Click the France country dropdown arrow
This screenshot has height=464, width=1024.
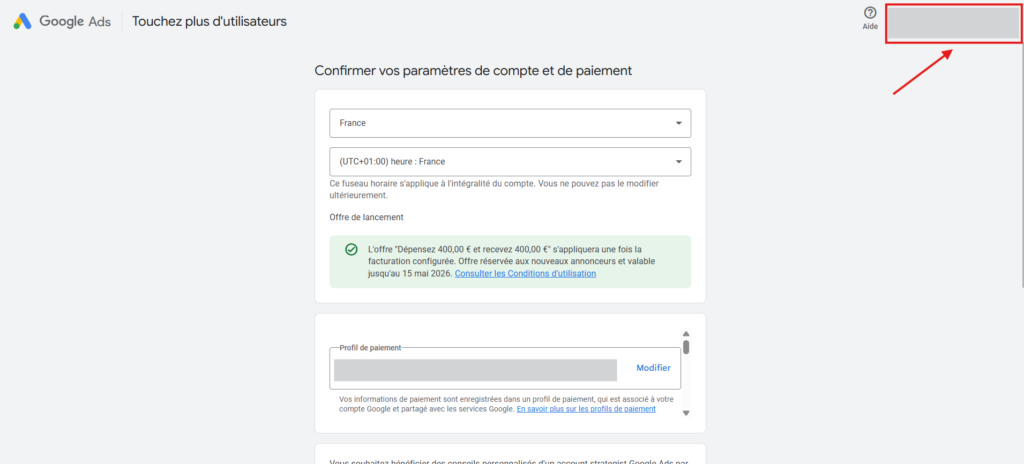[x=679, y=123]
